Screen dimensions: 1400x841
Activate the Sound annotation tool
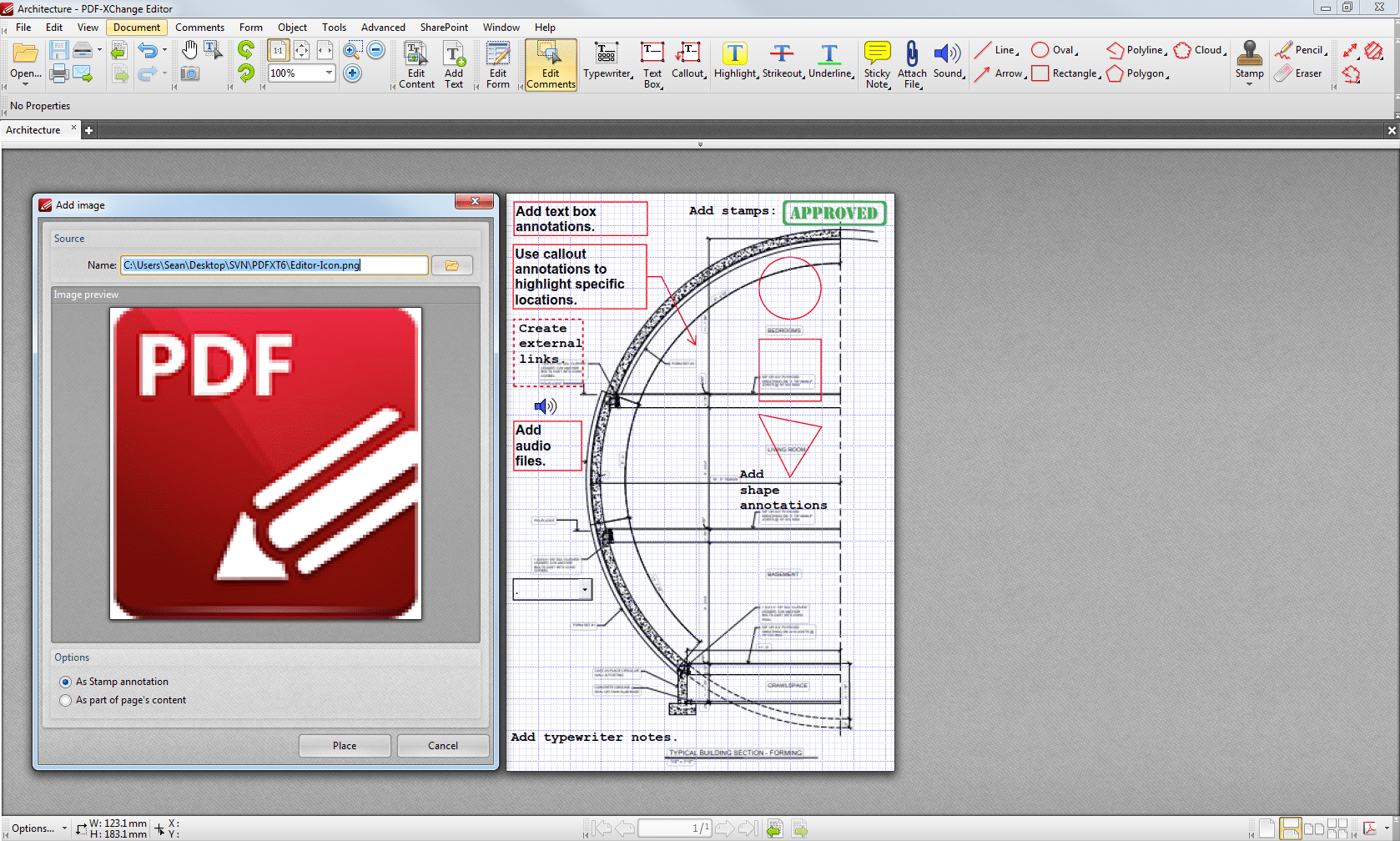click(947, 63)
